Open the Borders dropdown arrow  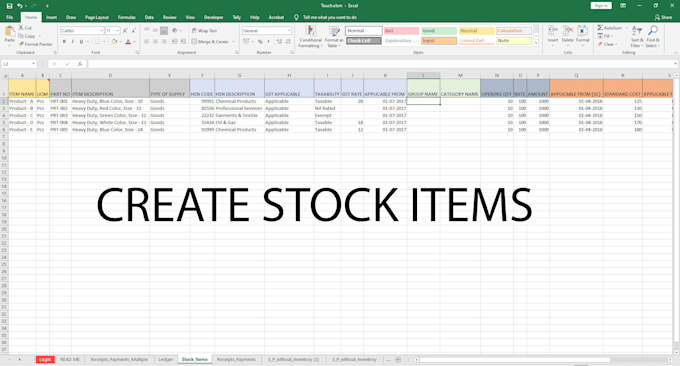click(x=104, y=42)
